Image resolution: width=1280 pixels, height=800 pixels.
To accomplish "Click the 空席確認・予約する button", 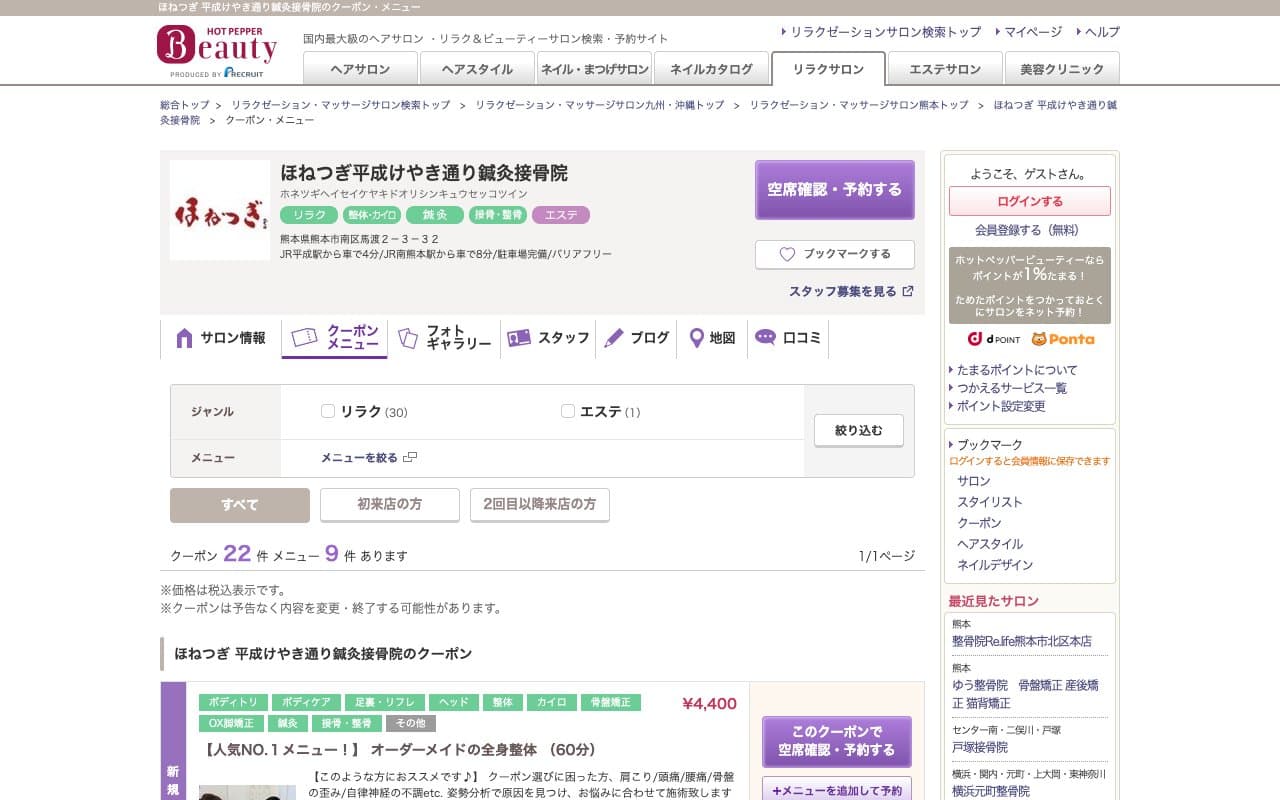I will click(x=834, y=189).
